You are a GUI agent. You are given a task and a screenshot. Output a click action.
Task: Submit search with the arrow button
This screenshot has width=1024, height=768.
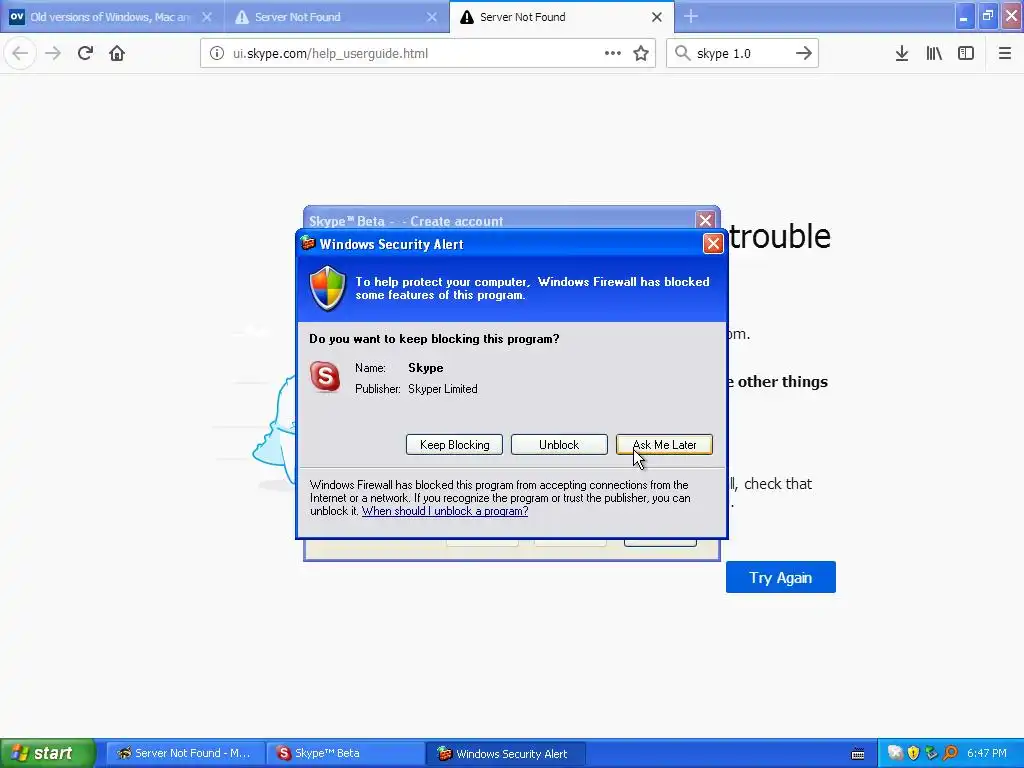pos(804,53)
